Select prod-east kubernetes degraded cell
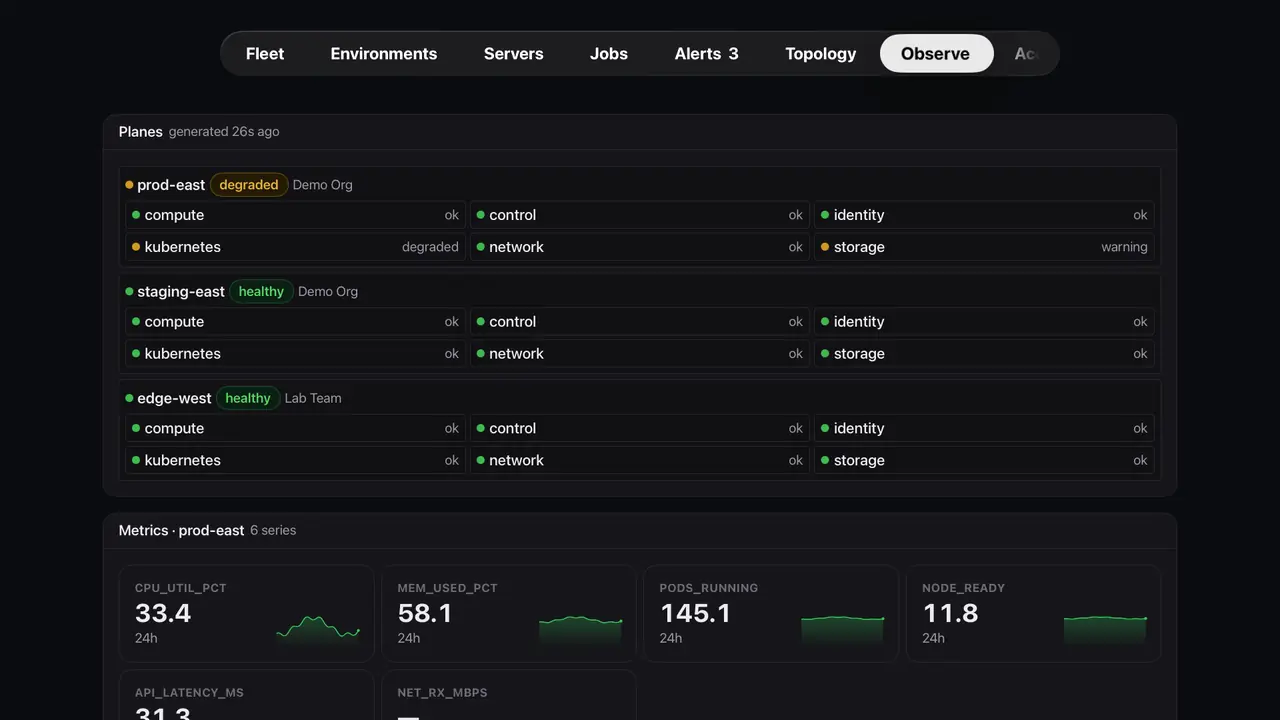Screen dimensions: 1280x720 click(x=295, y=247)
